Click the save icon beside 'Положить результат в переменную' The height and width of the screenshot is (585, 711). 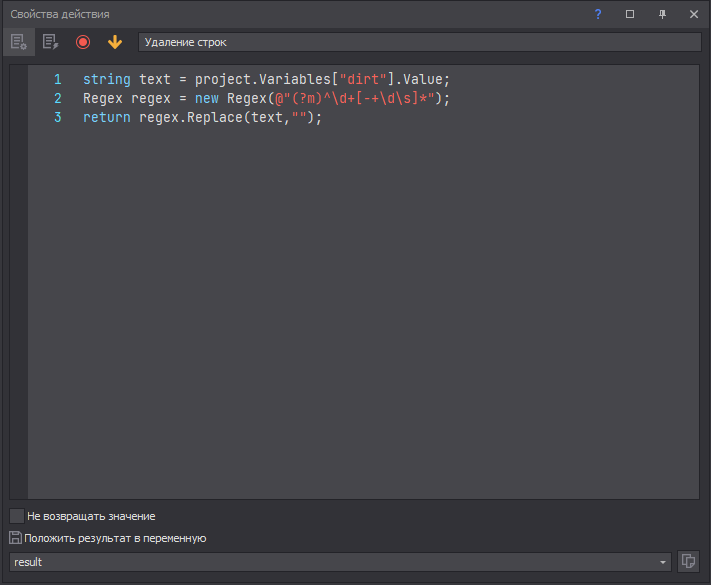tap(15, 538)
